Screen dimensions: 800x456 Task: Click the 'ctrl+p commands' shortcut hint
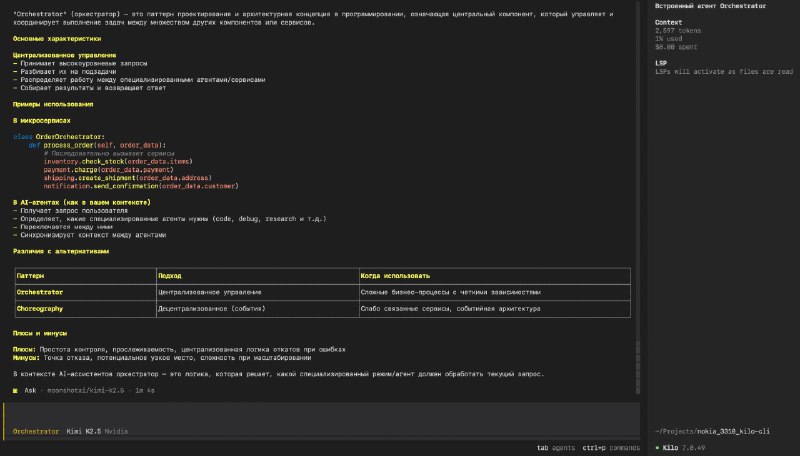pos(611,448)
